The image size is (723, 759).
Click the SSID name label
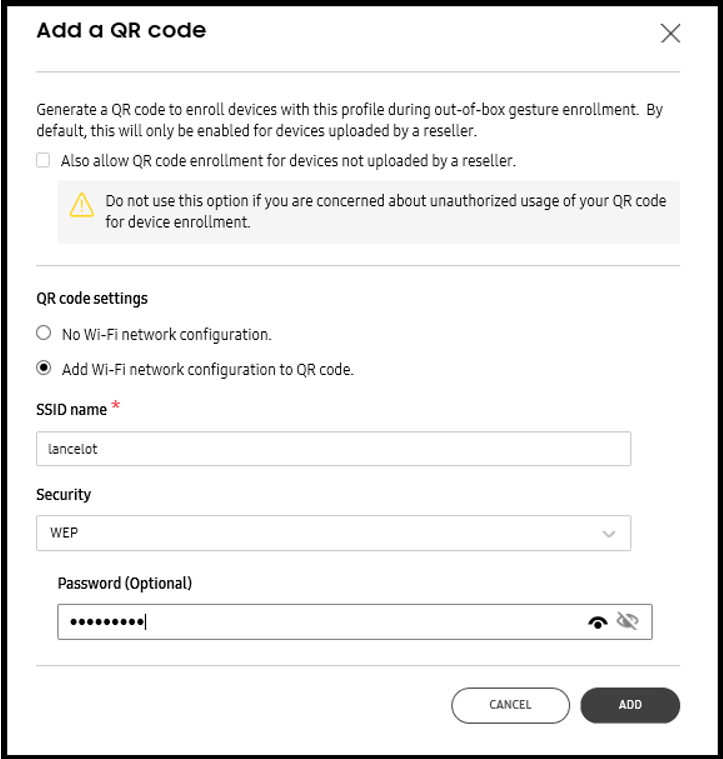72,410
